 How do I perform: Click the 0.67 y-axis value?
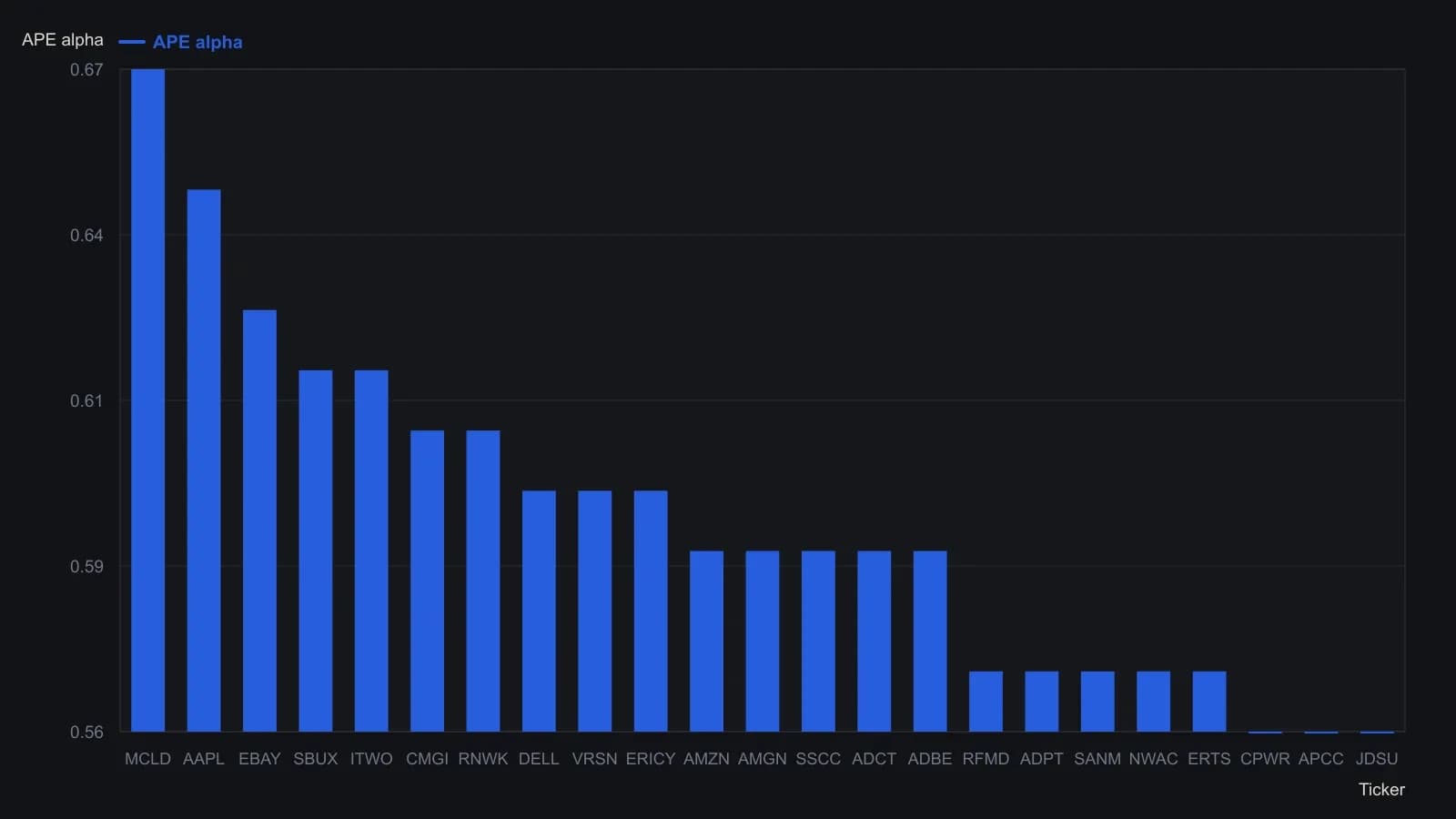tap(86, 70)
